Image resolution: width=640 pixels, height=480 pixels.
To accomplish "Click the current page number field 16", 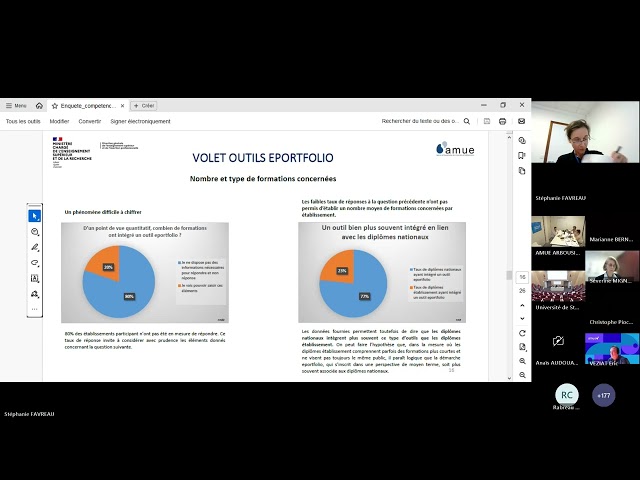I will tap(522, 277).
